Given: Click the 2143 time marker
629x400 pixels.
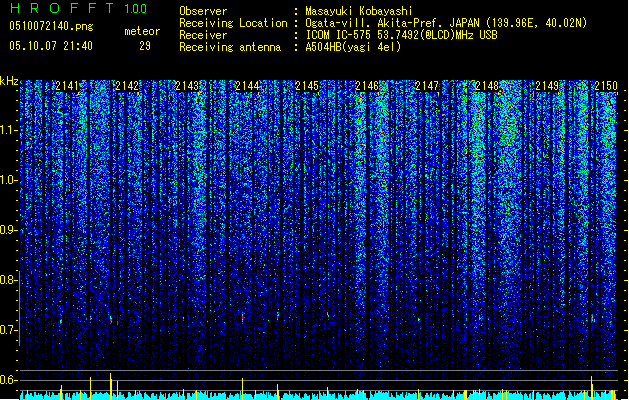Looking at the screenshot, I should coord(187,86).
